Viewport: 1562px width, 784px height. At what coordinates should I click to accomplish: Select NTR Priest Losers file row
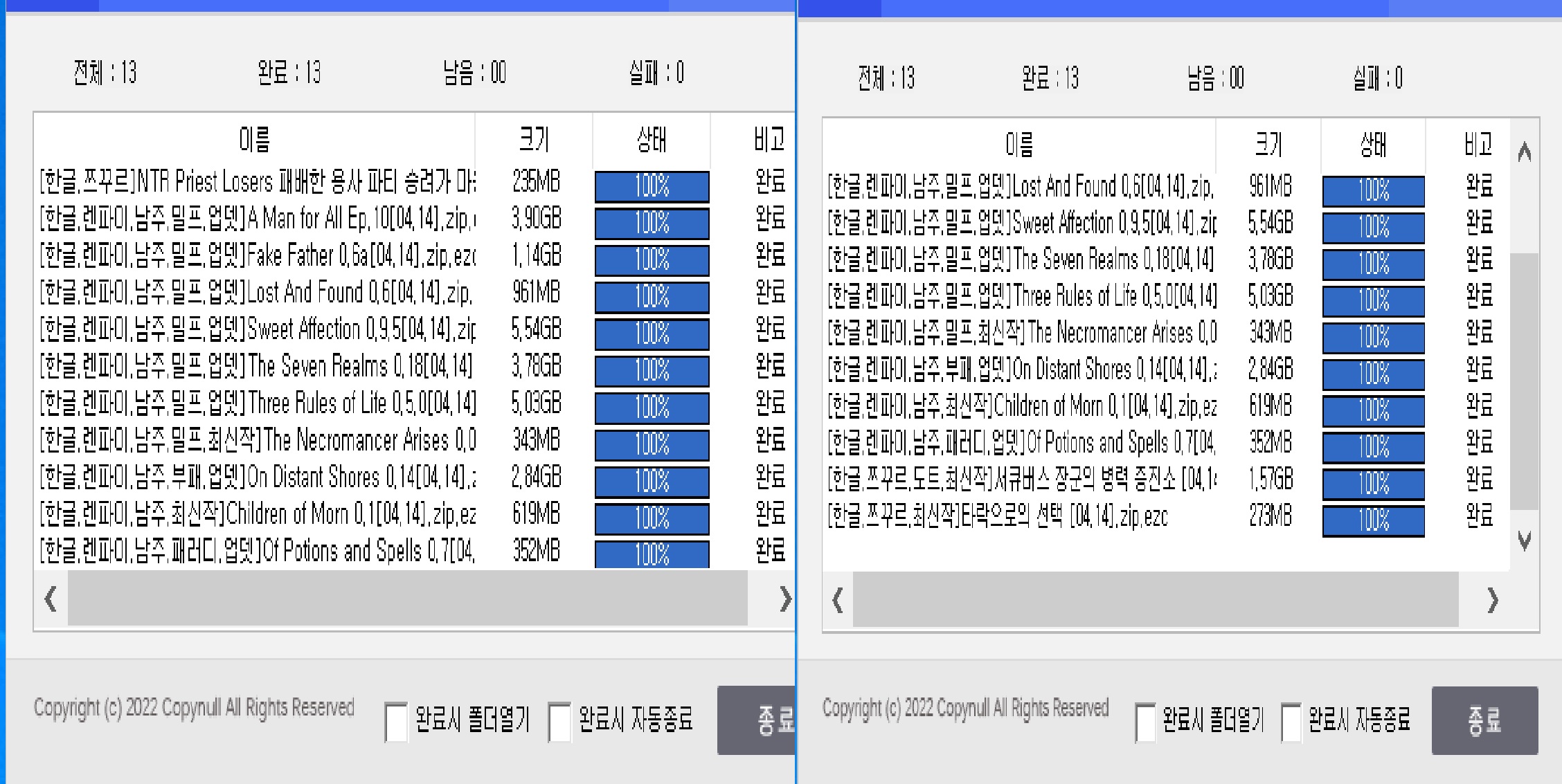[x=256, y=182]
